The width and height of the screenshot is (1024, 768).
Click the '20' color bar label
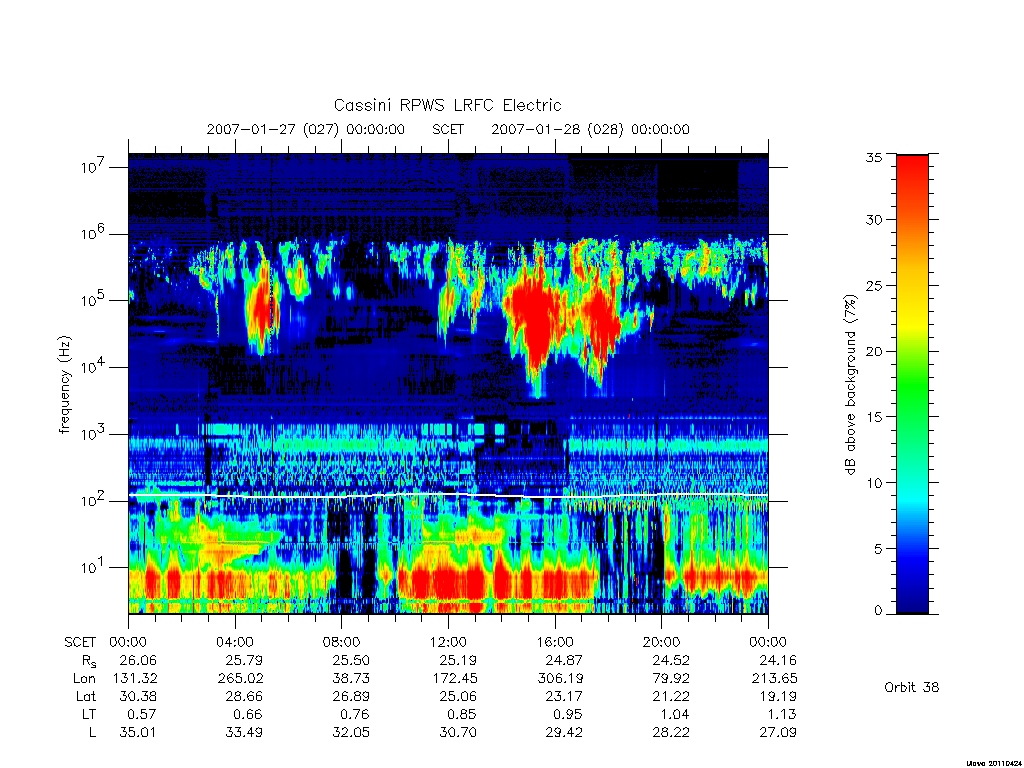874,351
